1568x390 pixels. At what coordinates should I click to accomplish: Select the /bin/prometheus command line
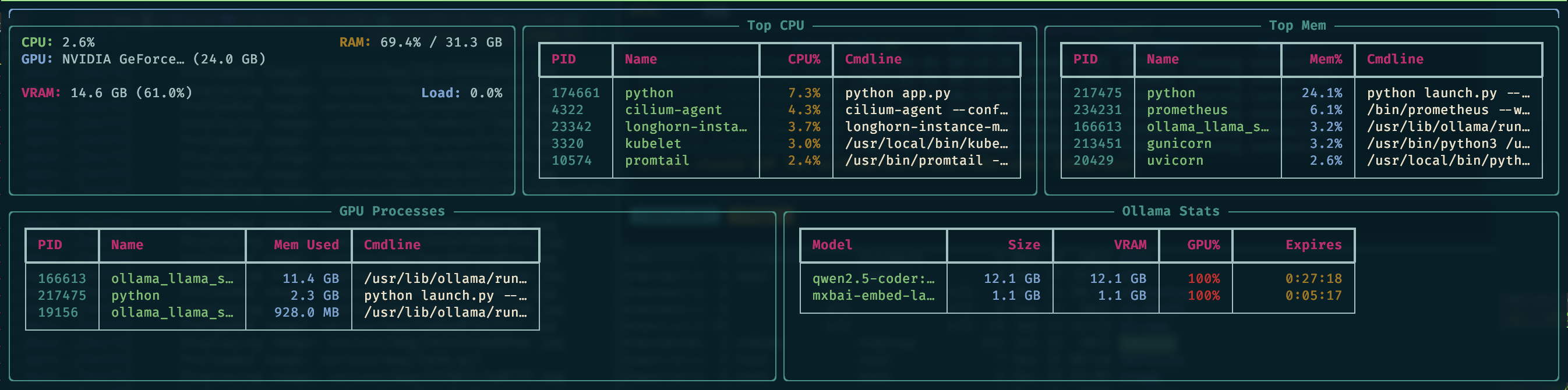coord(1448,110)
